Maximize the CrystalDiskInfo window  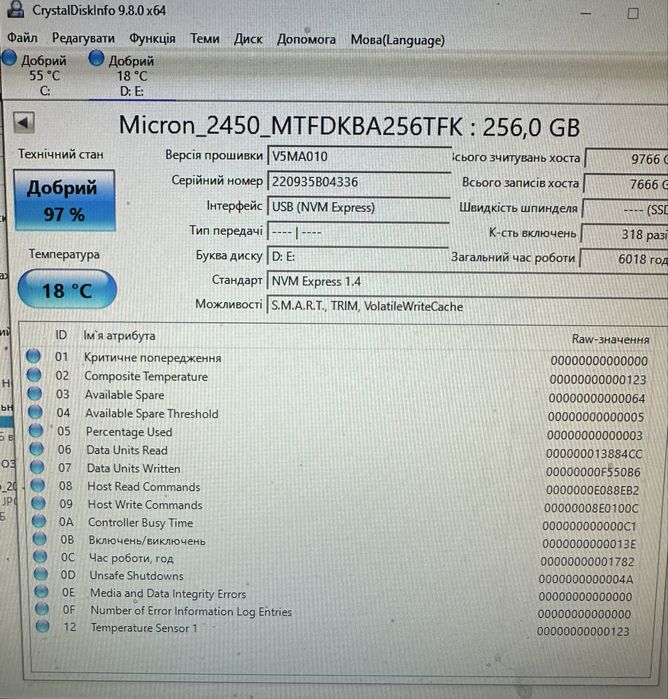point(633,14)
